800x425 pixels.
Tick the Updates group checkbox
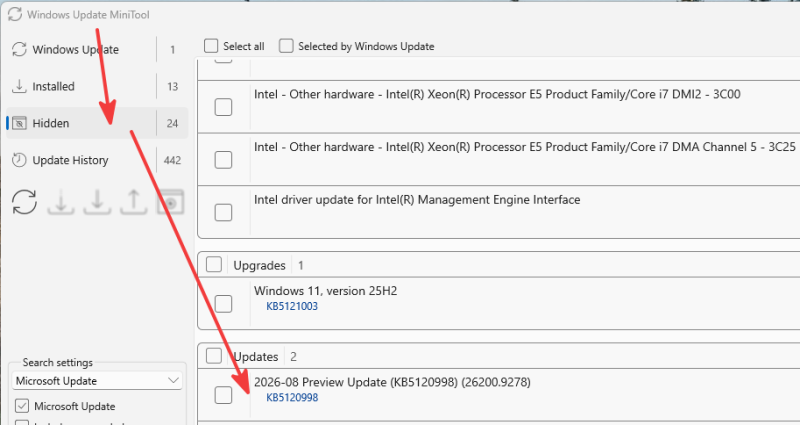214,356
